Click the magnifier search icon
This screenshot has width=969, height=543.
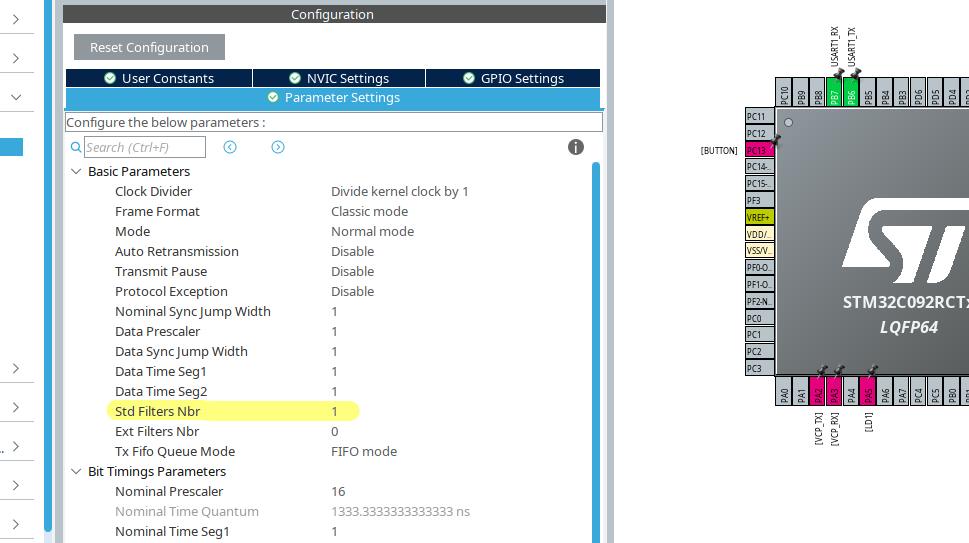tap(75, 148)
